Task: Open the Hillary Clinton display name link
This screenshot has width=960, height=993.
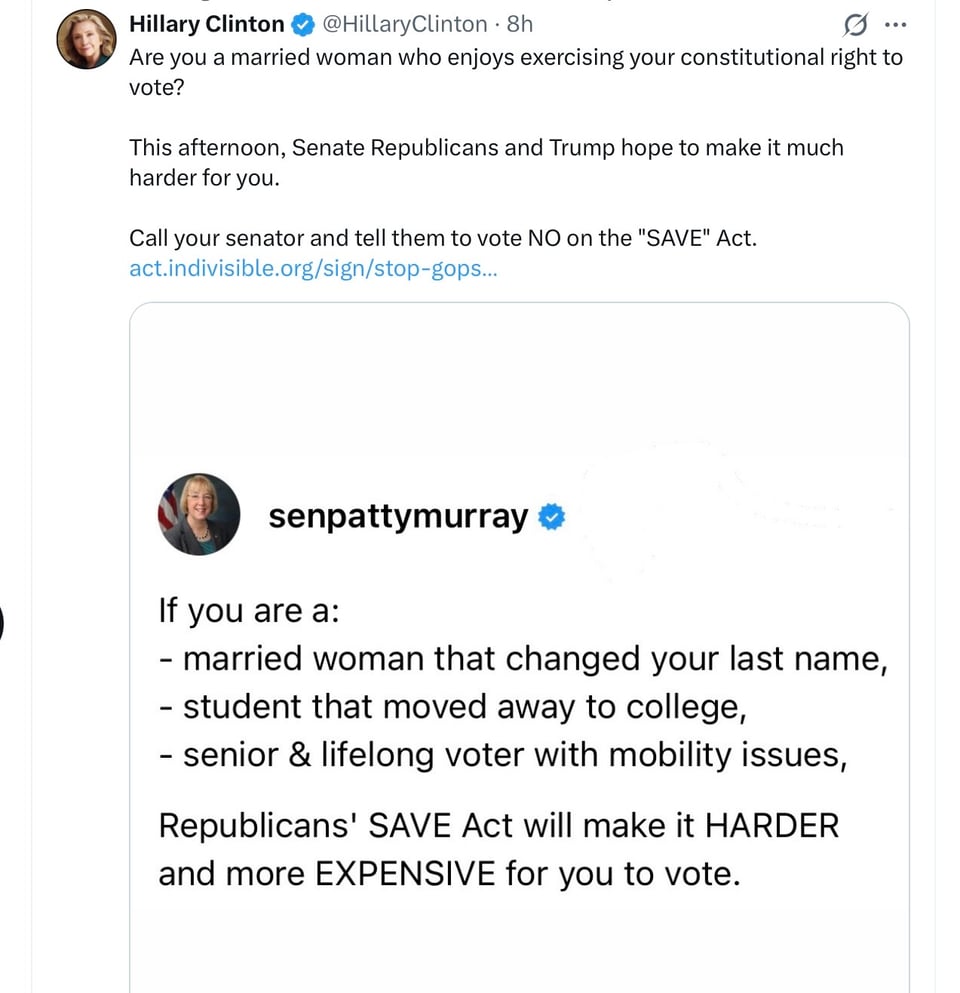Action: (207, 24)
